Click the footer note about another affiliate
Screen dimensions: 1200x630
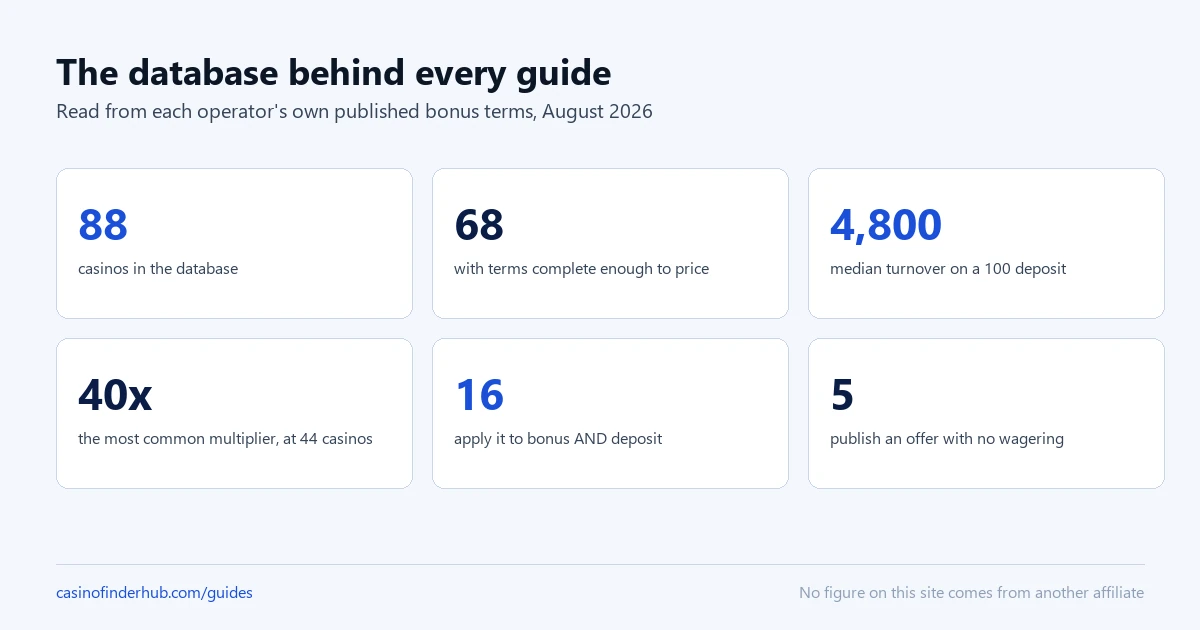(971, 593)
